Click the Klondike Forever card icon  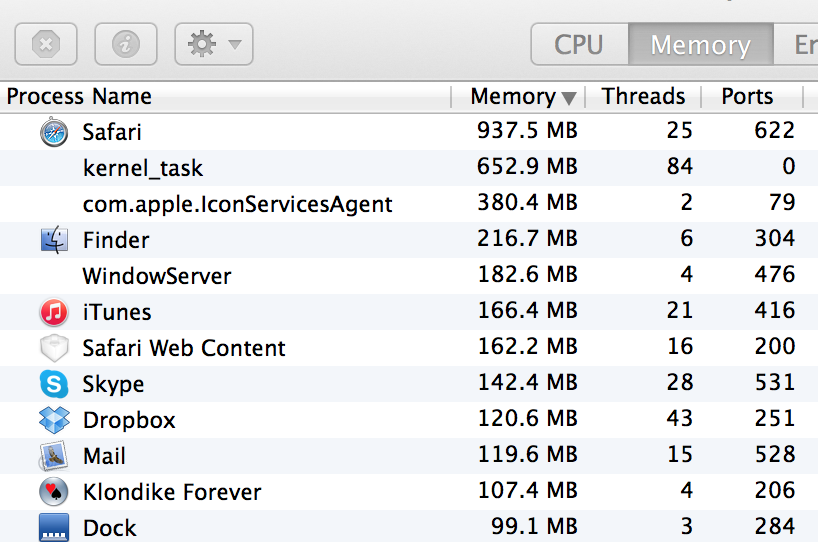tap(54, 492)
